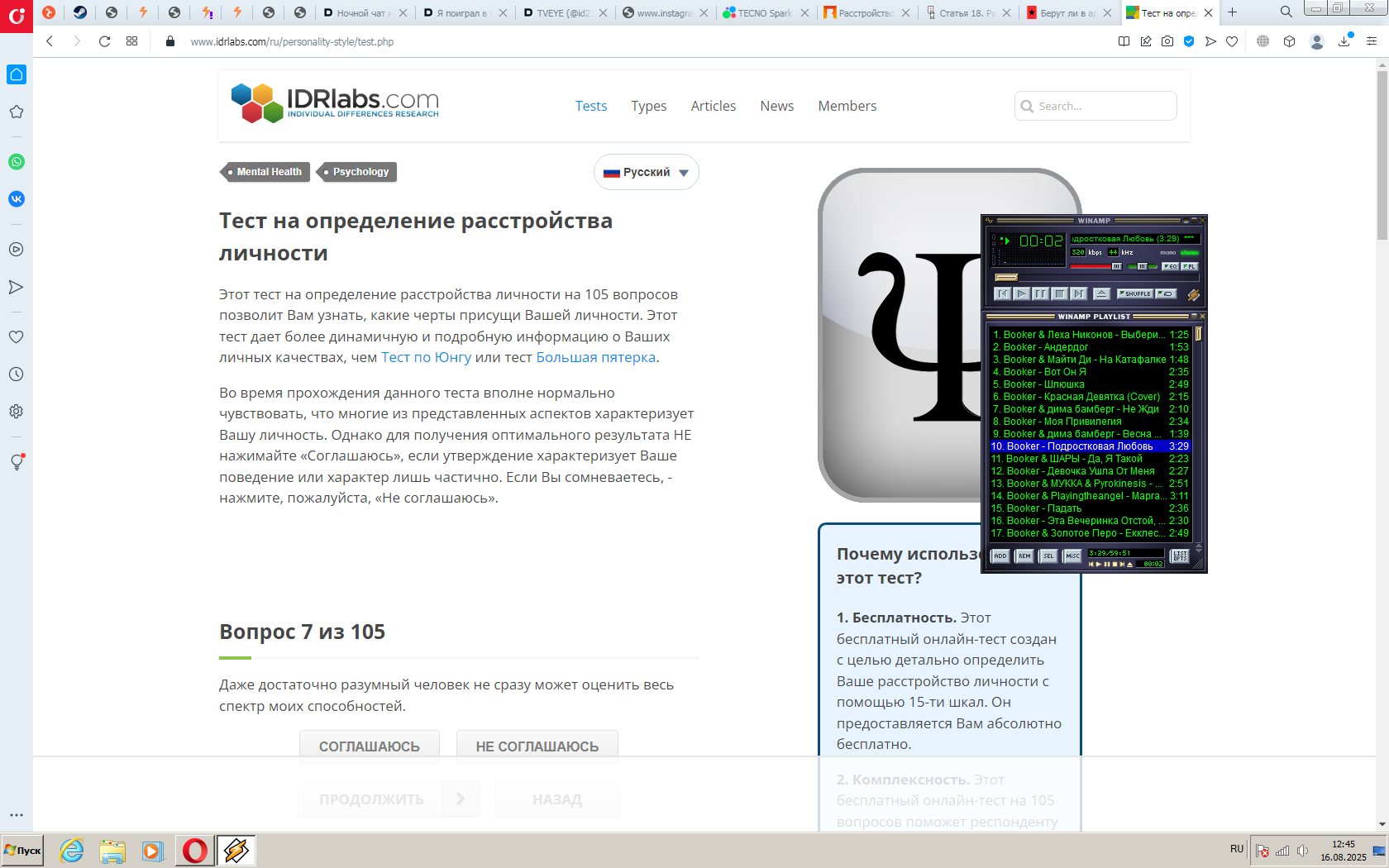Toggle Winamp repeat mode button
Screen dimensions: 1389x868
[1166, 293]
